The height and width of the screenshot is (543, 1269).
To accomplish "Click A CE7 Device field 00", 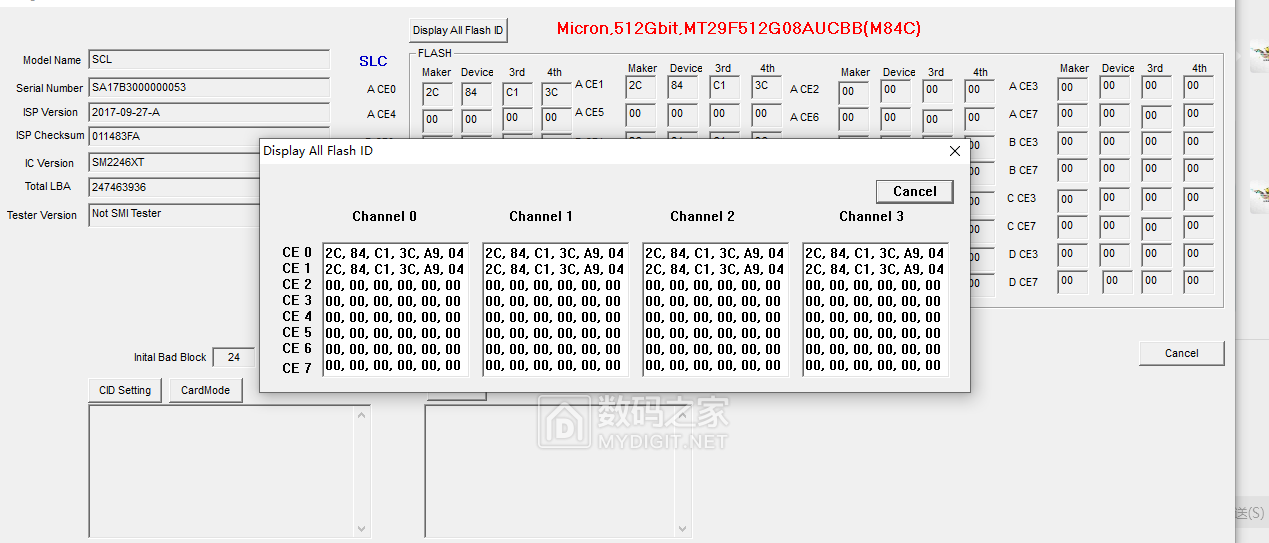I will 1114,114.
